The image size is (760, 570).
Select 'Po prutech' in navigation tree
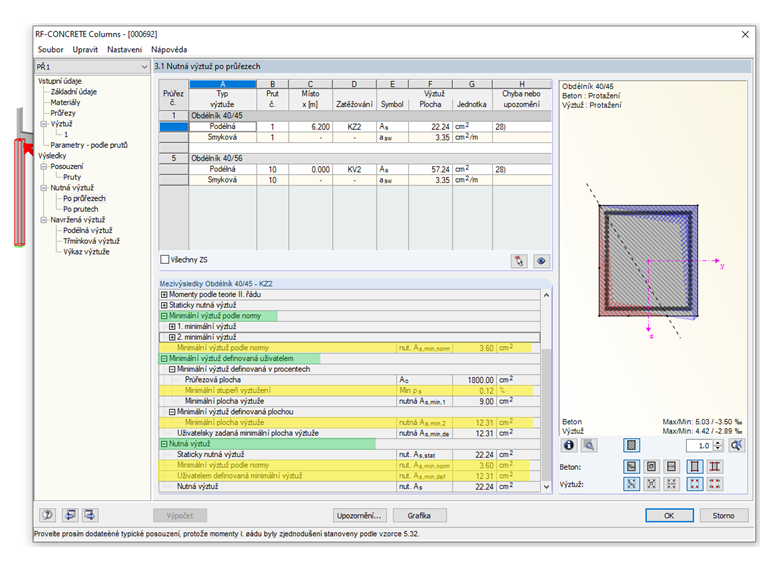pyautogui.click(x=82, y=208)
